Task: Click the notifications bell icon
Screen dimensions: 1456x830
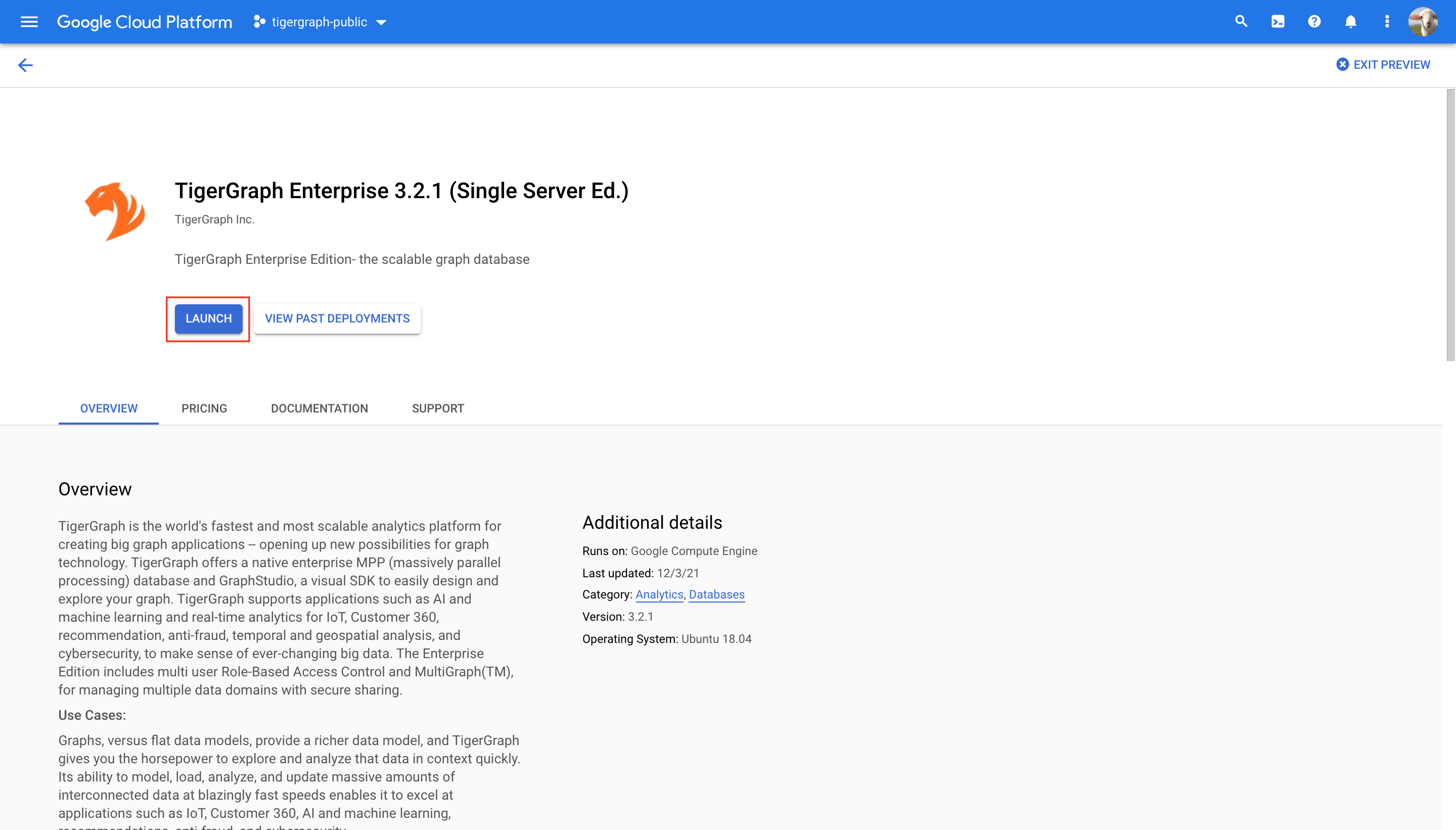Action: [x=1350, y=22]
